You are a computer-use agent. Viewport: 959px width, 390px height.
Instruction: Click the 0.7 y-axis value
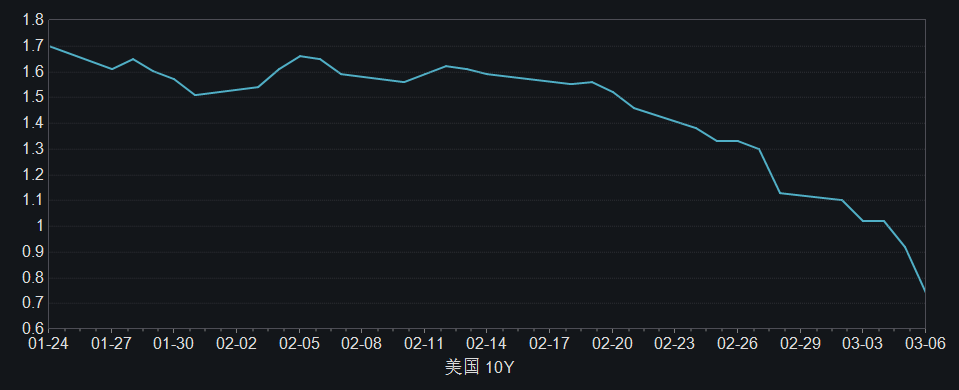tap(32, 303)
